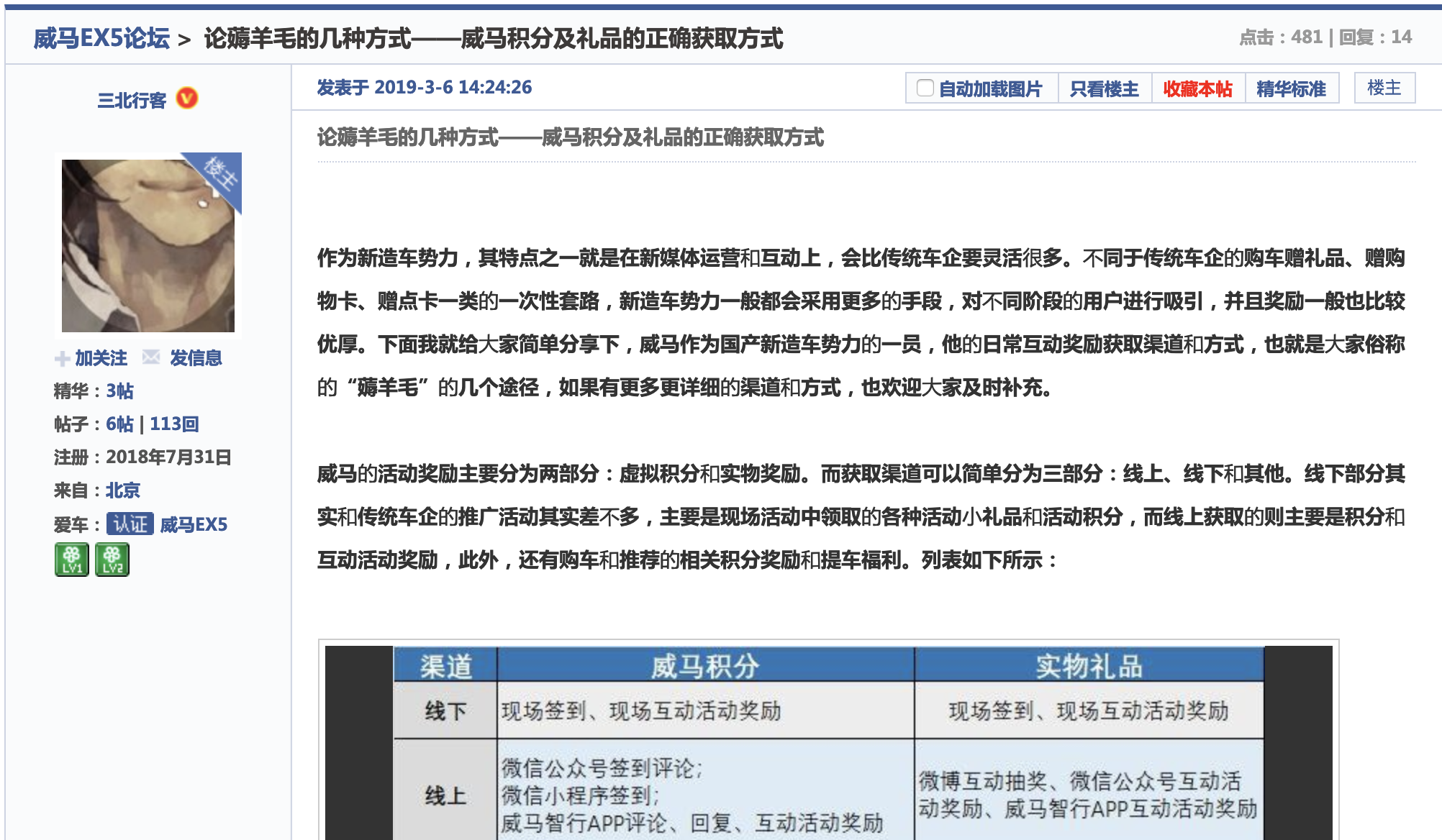Click the LV1 clover badge
Image resolution: width=1442 pixels, height=840 pixels.
coord(72,560)
